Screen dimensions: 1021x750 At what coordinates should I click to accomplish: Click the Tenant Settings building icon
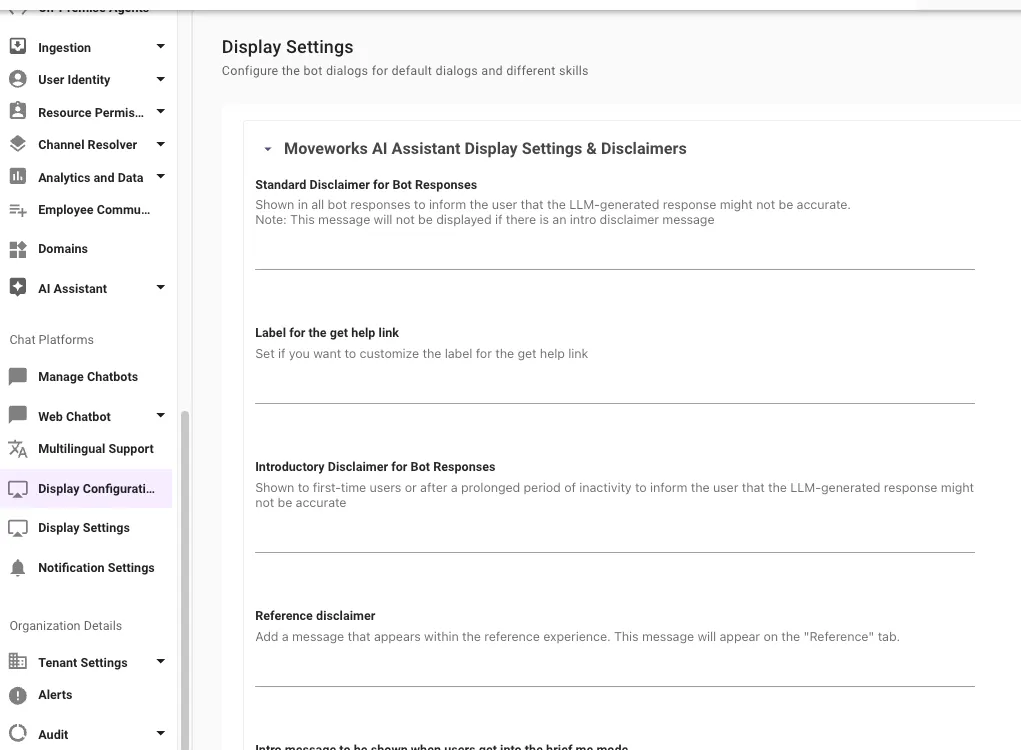(18, 661)
